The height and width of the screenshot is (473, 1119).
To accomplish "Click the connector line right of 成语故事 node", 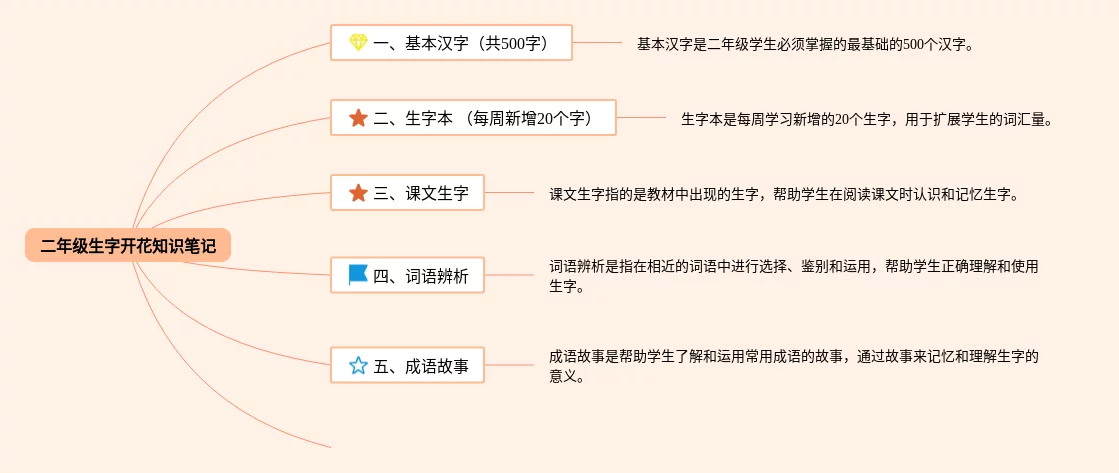I will (509, 365).
